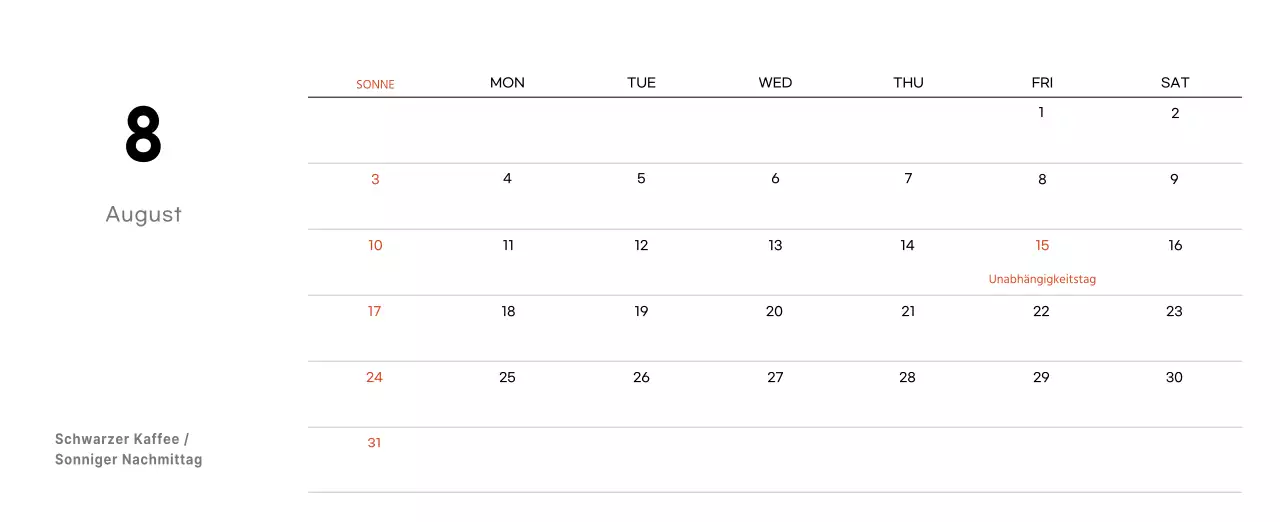This screenshot has width=1280, height=522.
Task: Click date 2 in Saturday column
Action: [1175, 113]
